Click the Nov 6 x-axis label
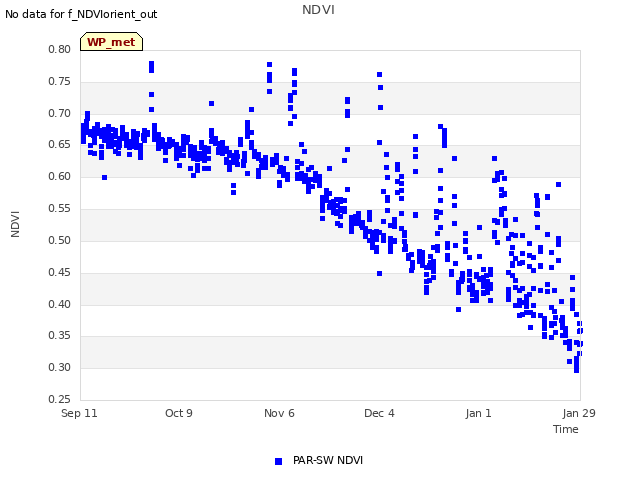Image resolution: width=640 pixels, height=480 pixels. [279, 413]
